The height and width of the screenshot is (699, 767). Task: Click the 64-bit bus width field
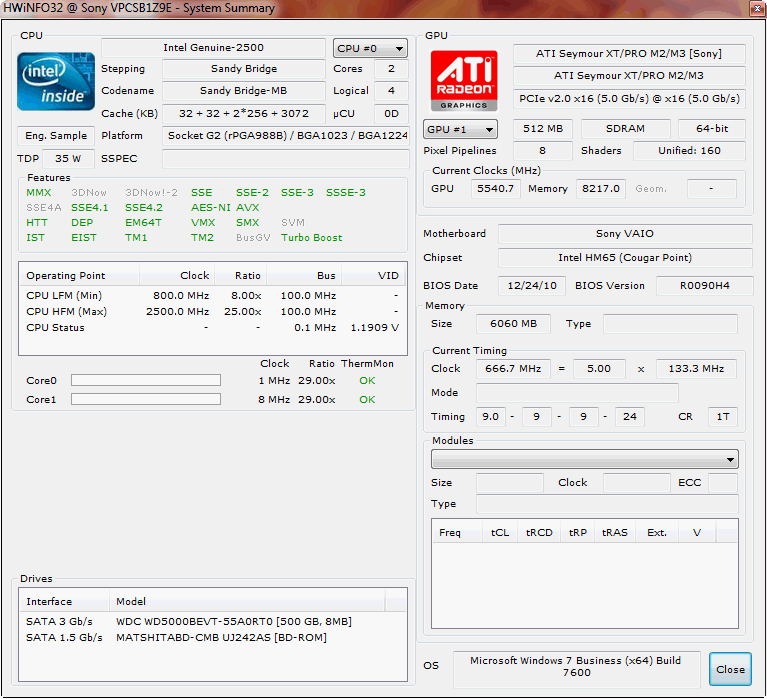coord(712,129)
